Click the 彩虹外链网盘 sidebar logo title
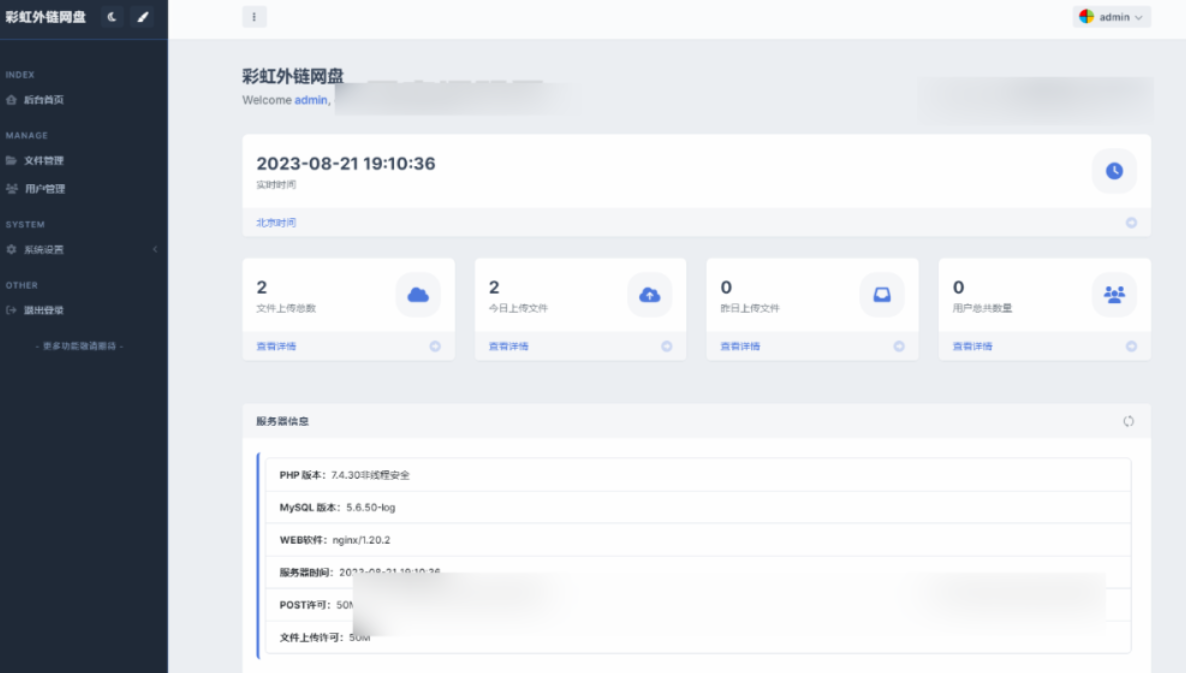Viewport: 1186px width, 673px height. 46,17
